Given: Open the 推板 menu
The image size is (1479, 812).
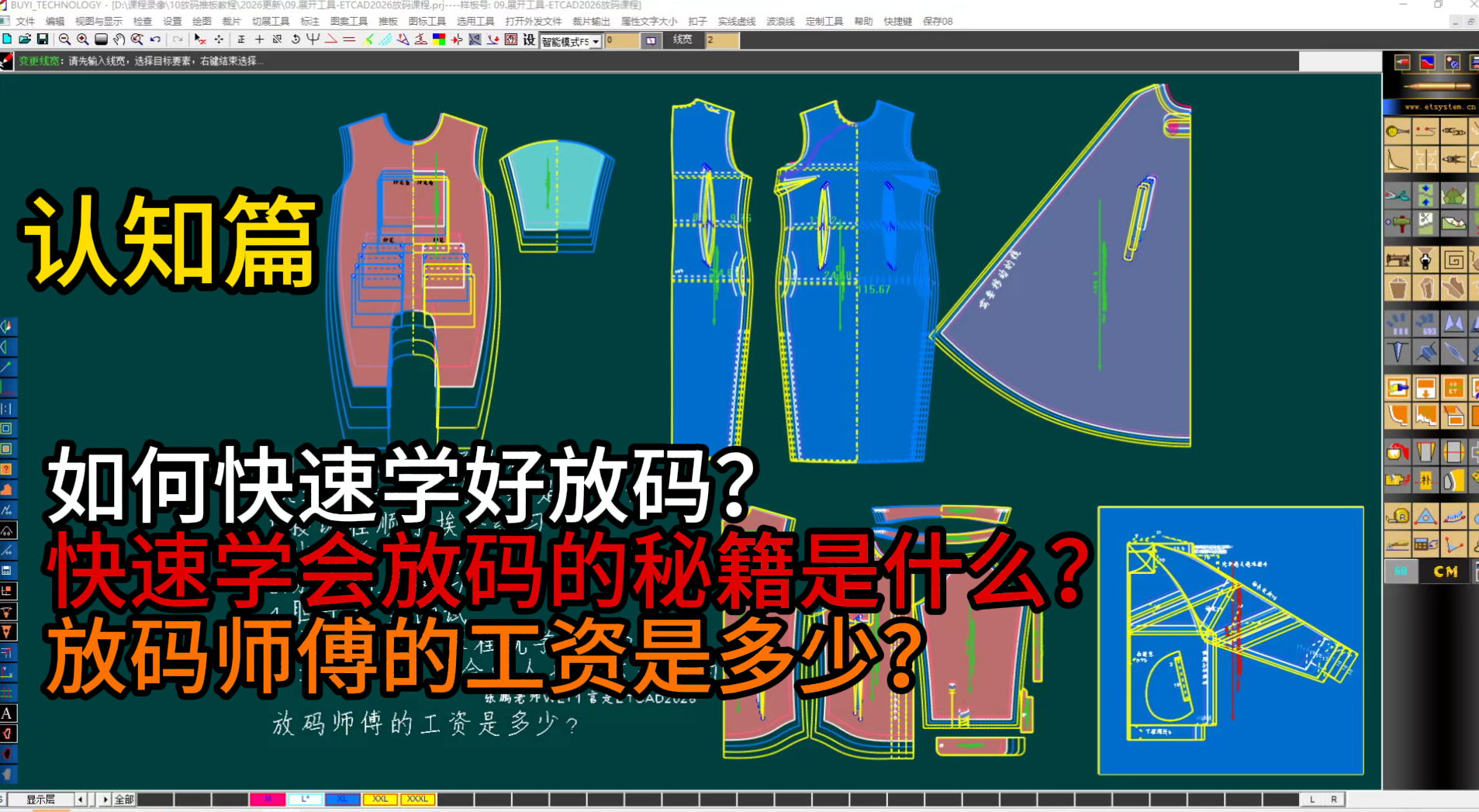Looking at the screenshot, I should pos(388,21).
